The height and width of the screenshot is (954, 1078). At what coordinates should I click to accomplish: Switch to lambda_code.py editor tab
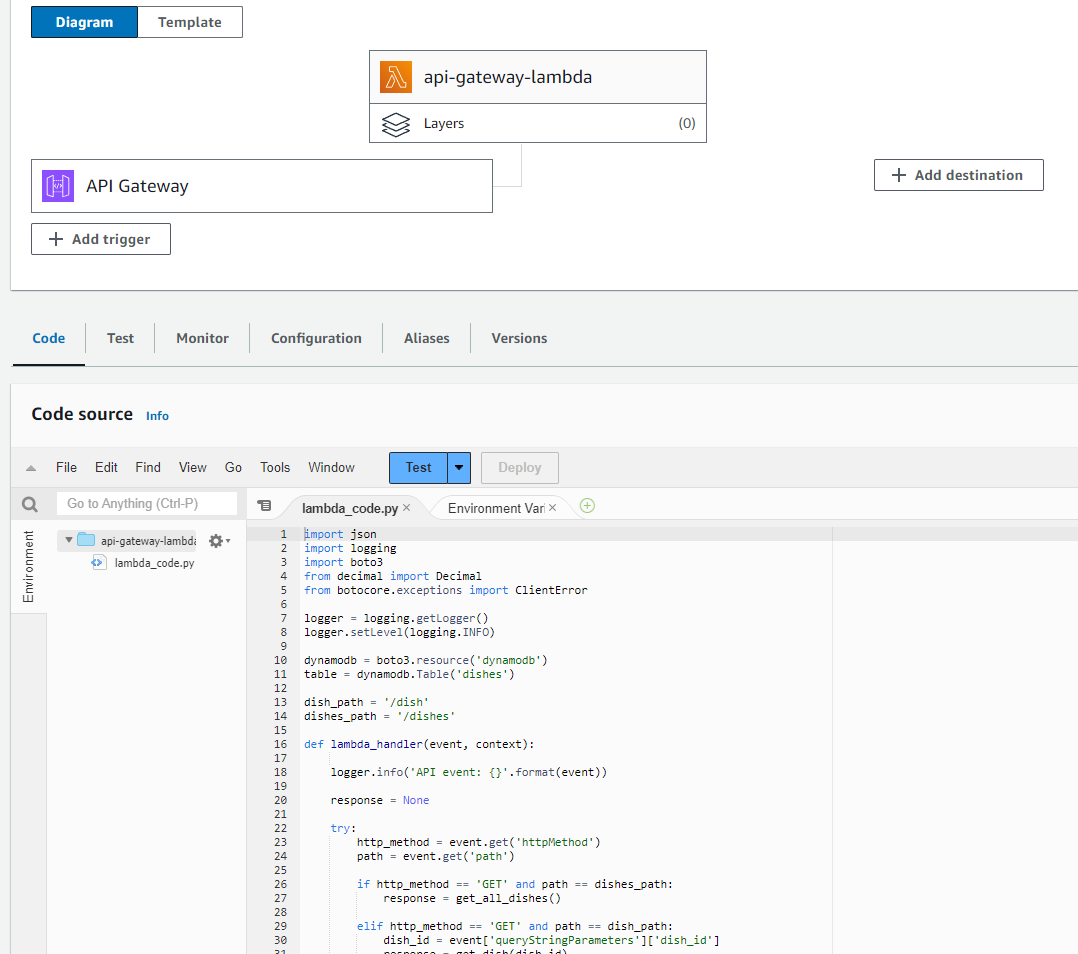350,508
